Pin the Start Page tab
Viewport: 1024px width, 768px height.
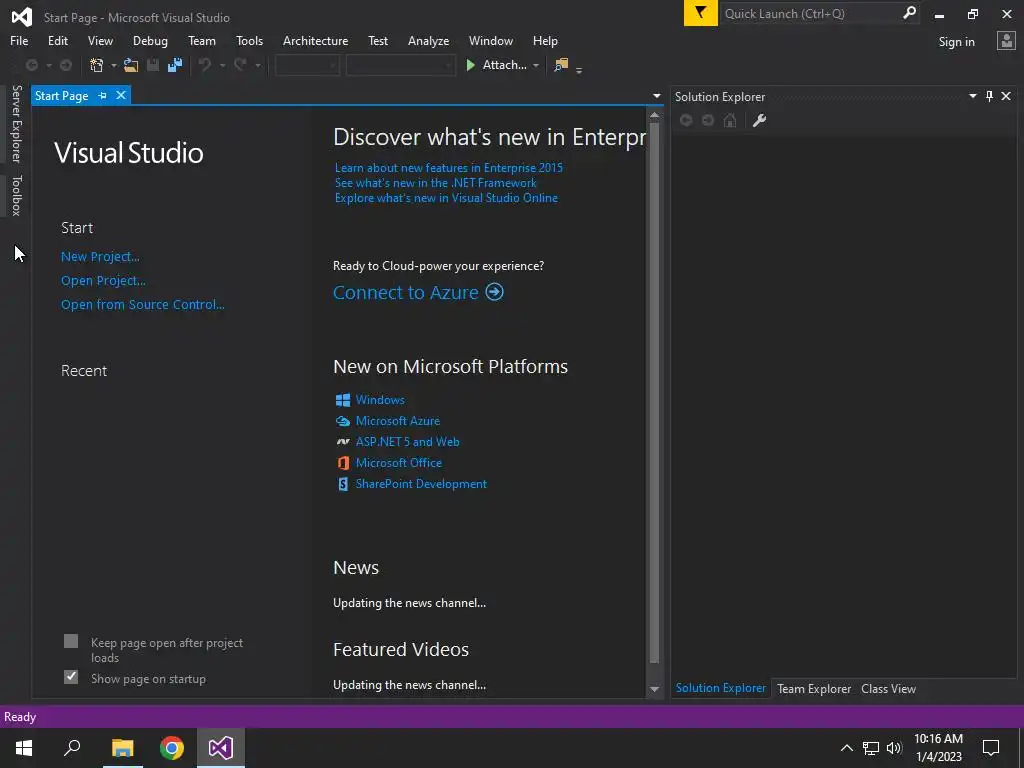click(103, 95)
